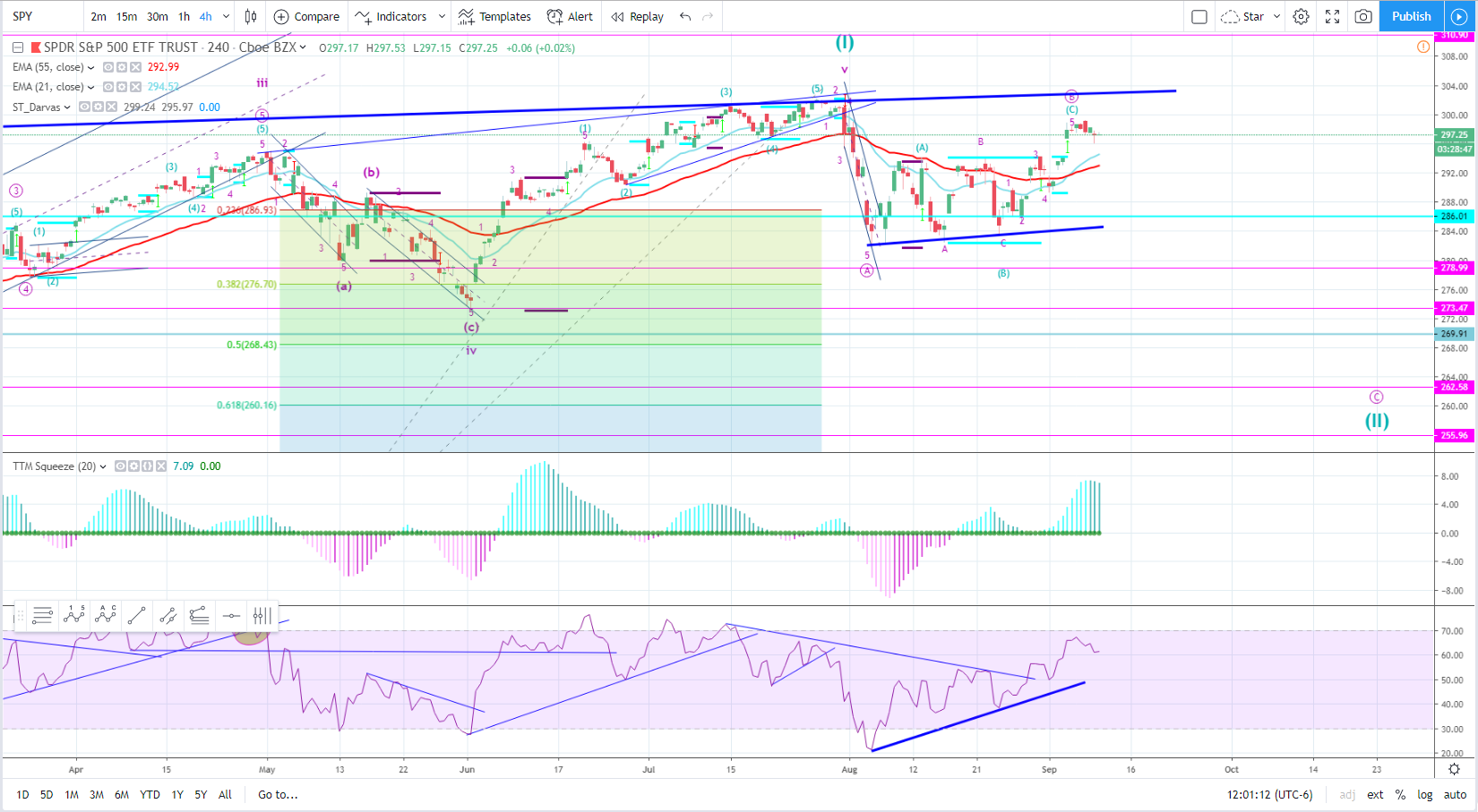Image resolution: width=1478 pixels, height=812 pixels.
Task: Toggle visibility of ST_Darvas indicator
Action: [84, 107]
